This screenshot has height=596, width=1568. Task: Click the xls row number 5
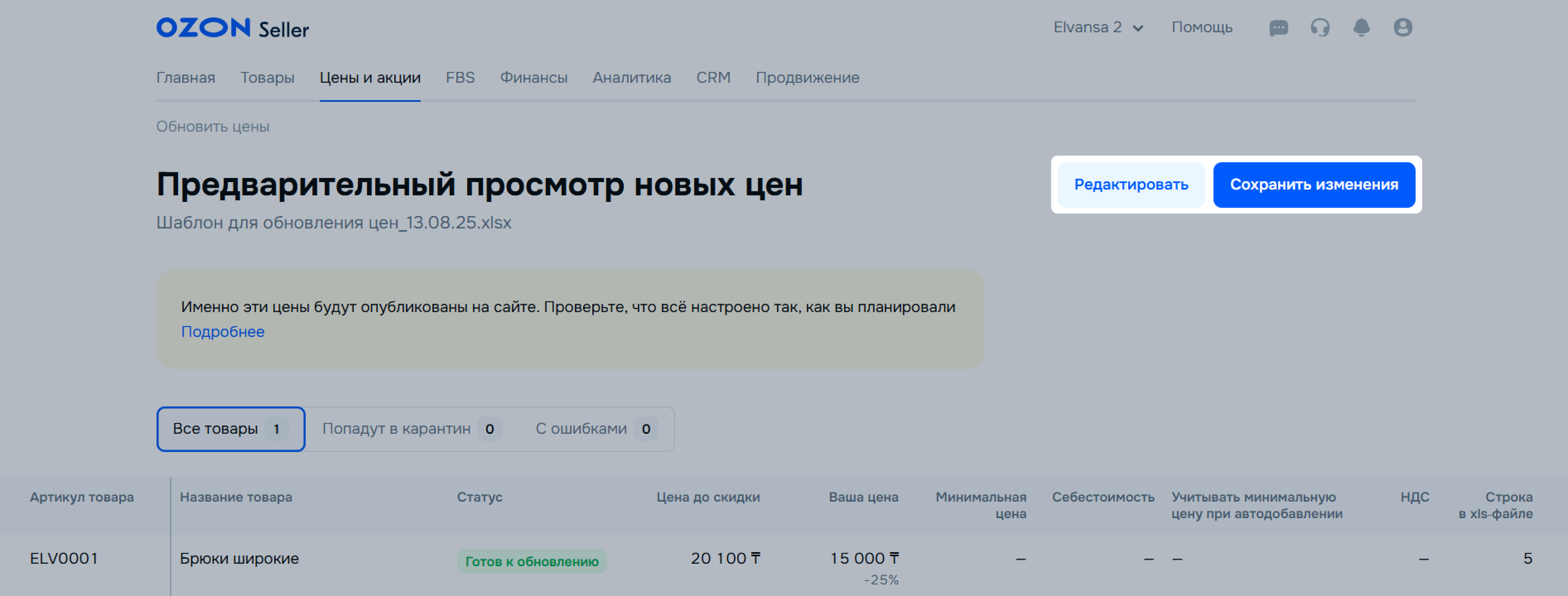coord(1528,559)
